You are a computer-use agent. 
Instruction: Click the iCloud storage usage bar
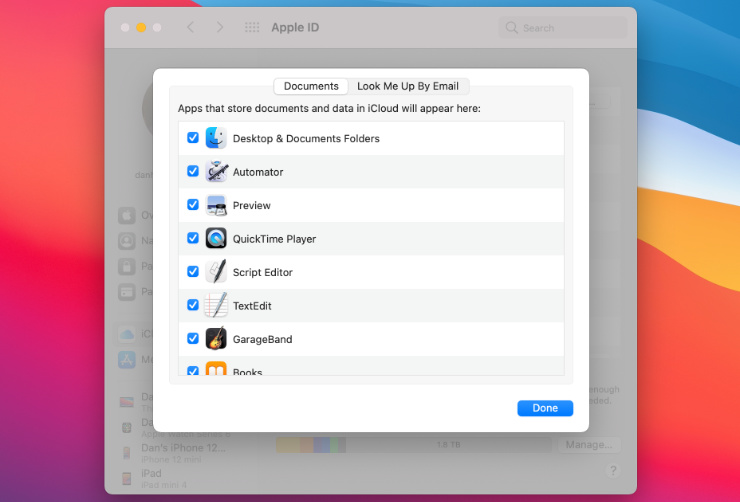pyautogui.click(x=413, y=445)
